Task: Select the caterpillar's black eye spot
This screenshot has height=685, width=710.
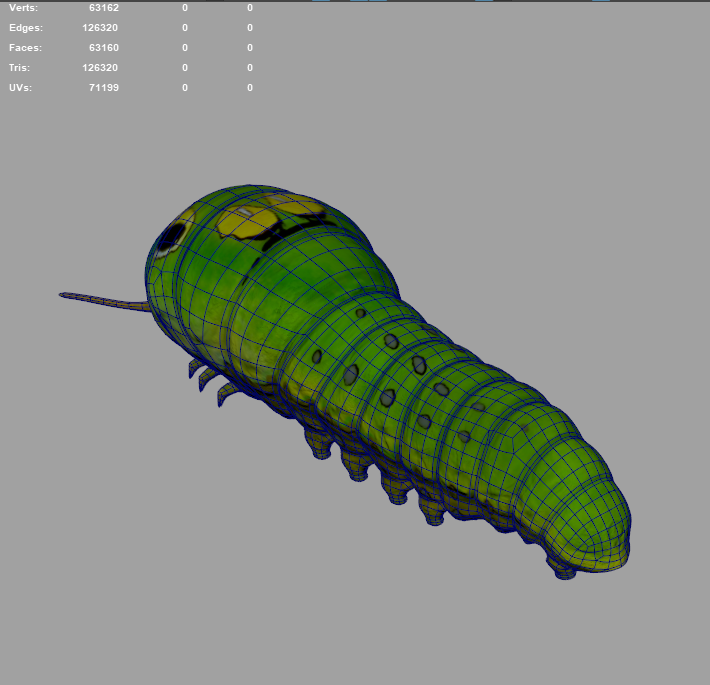Action: click(x=172, y=236)
